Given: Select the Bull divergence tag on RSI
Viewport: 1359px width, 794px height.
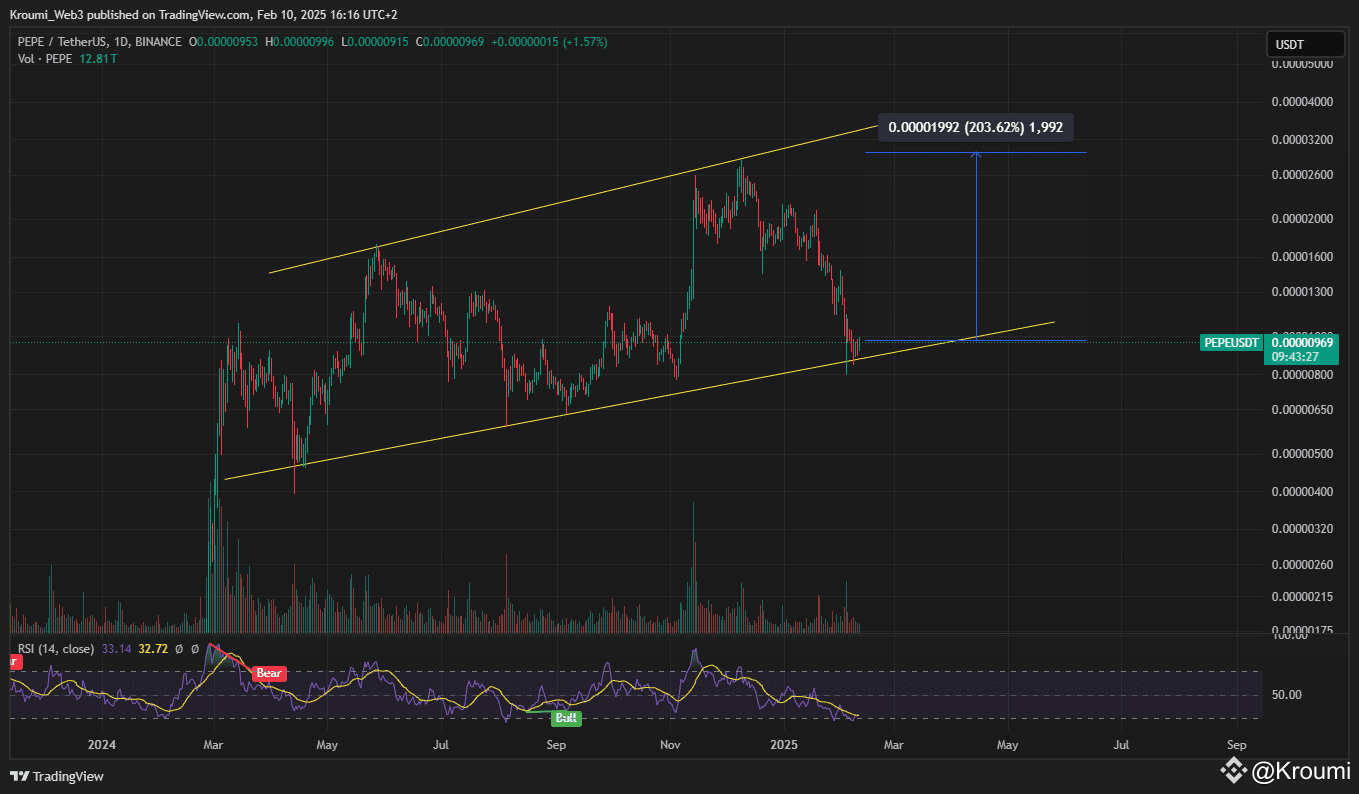Looking at the screenshot, I should point(566,717).
